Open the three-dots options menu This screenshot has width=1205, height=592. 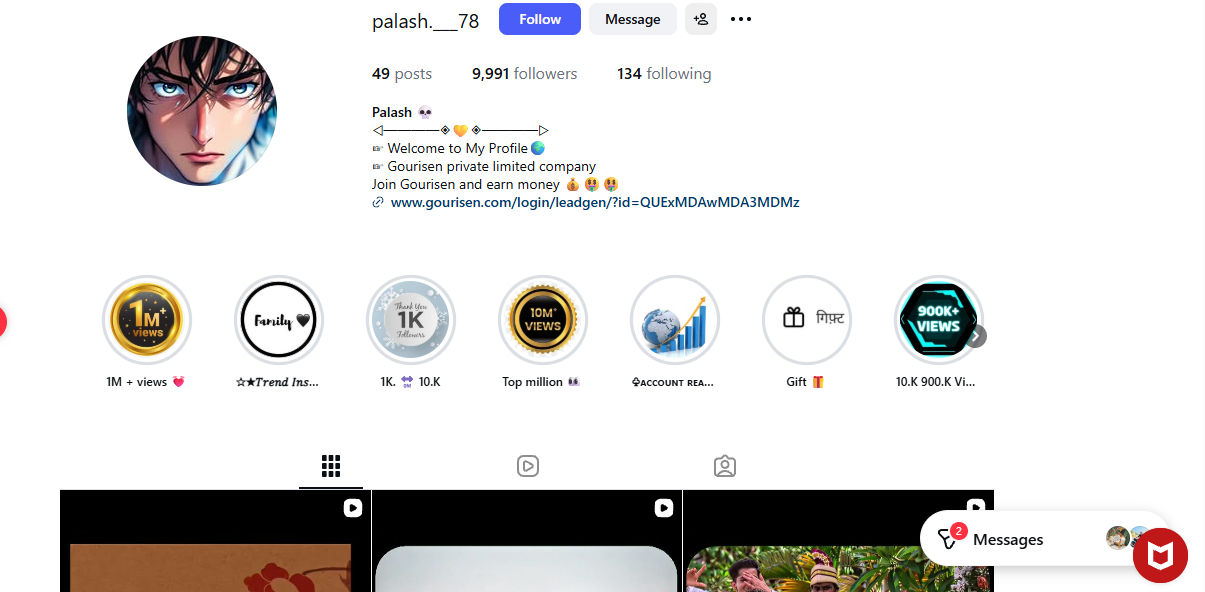(741, 19)
